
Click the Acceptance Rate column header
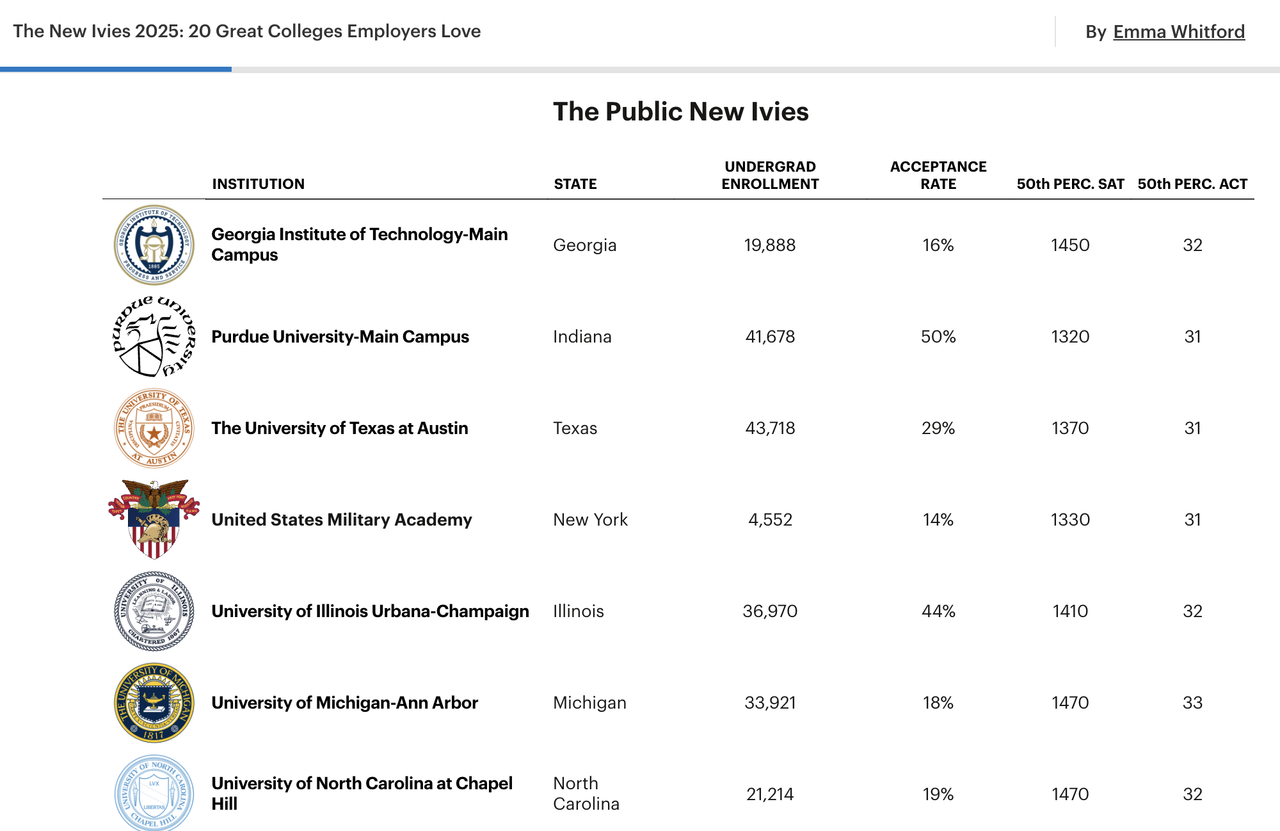tap(938, 175)
